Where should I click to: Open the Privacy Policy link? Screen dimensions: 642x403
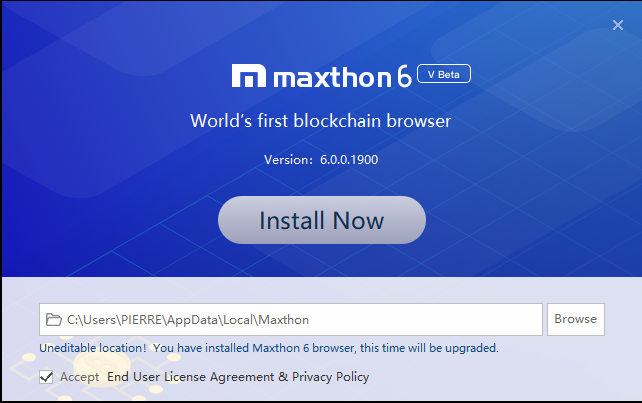point(330,377)
